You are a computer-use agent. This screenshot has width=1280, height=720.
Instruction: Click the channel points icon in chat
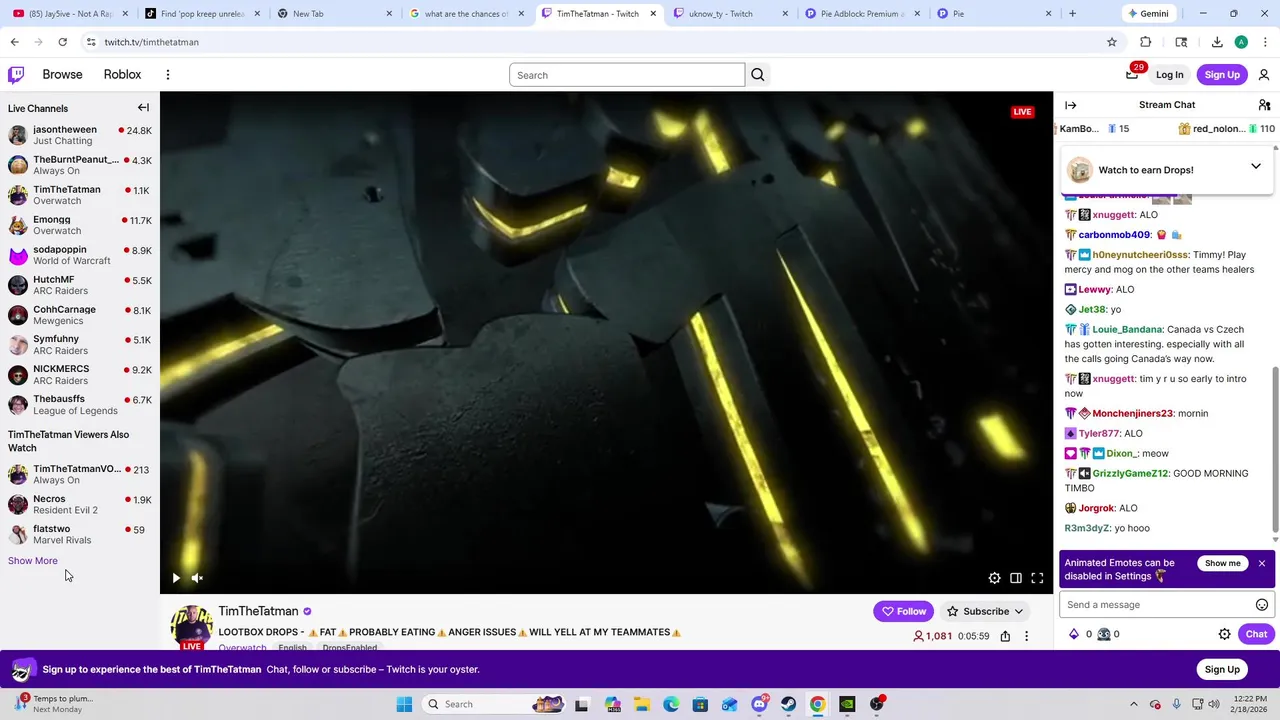click(x=1104, y=634)
